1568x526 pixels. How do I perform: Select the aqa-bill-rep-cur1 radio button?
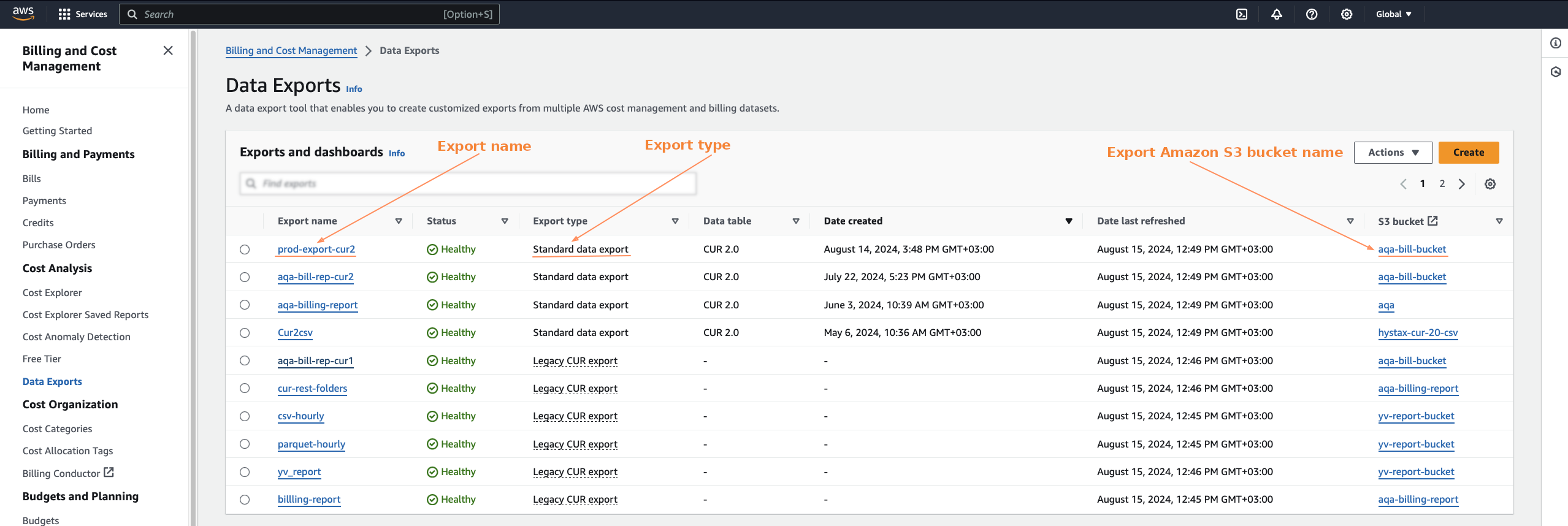coord(245,360)
